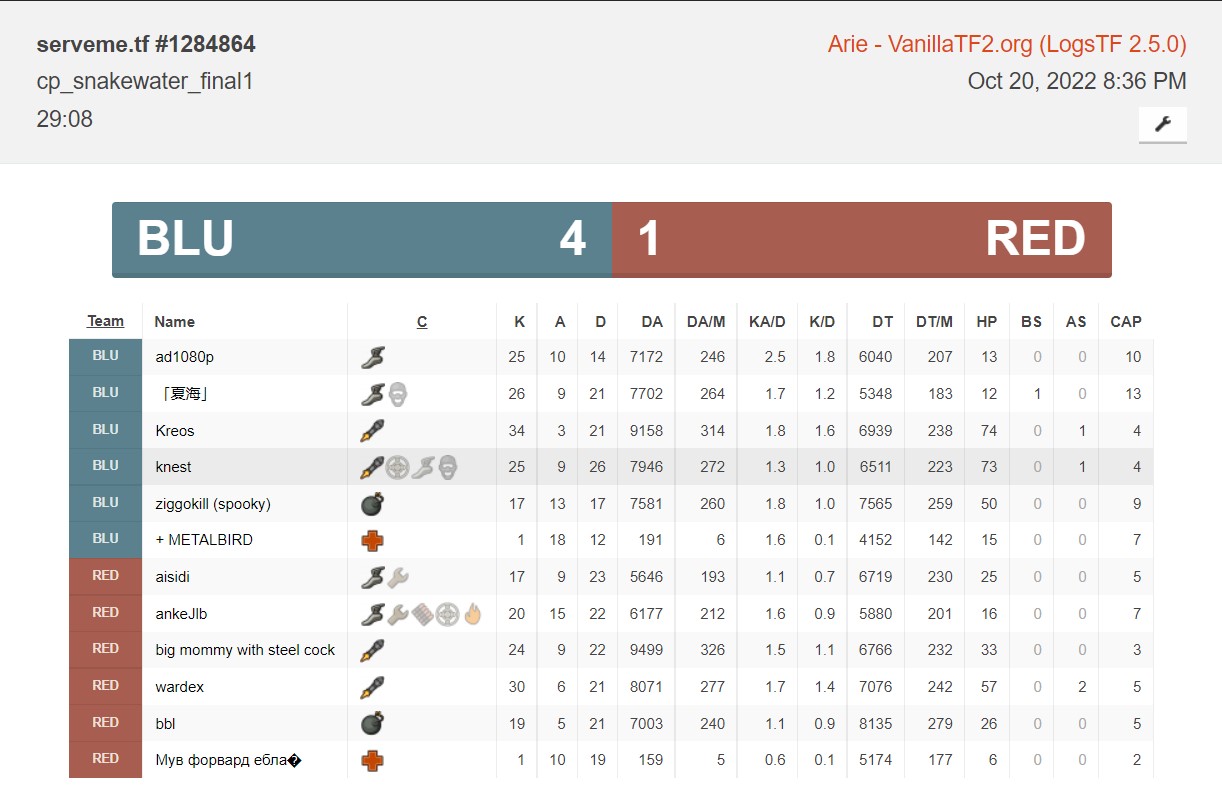Click bbl's Demoman bomb icon

tap(372, 723)
